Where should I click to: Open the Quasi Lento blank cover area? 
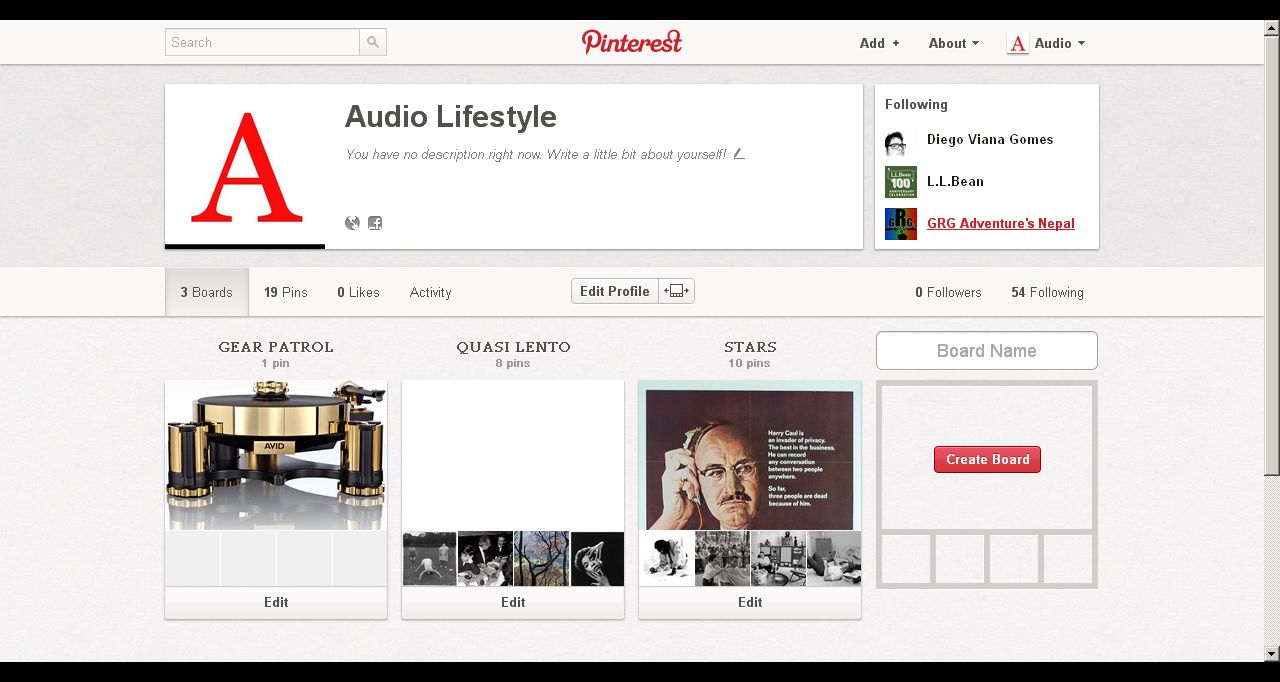(x=513, y=455)
